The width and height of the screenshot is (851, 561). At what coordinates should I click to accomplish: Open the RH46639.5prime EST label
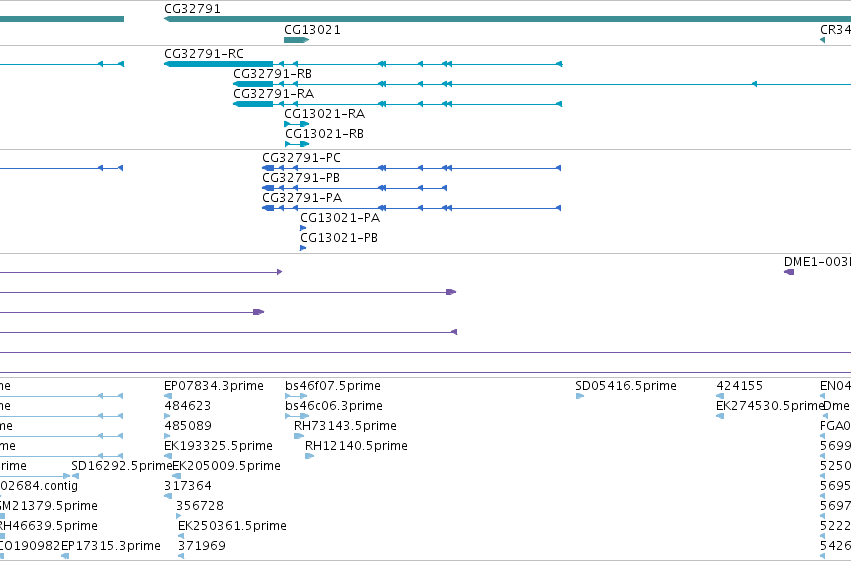coord(48,526)
